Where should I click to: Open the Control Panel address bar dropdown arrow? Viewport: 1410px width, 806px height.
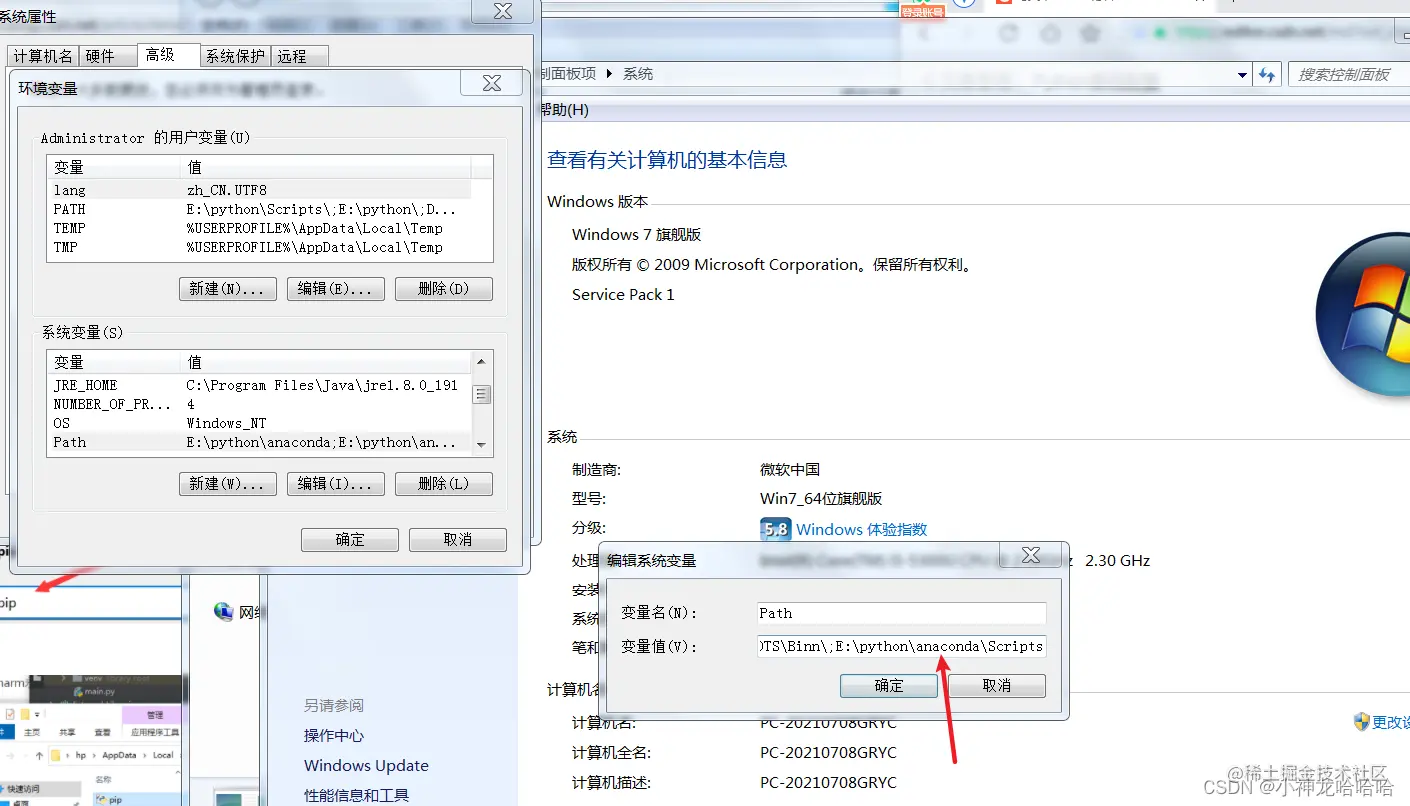[x=1242, y=75]
